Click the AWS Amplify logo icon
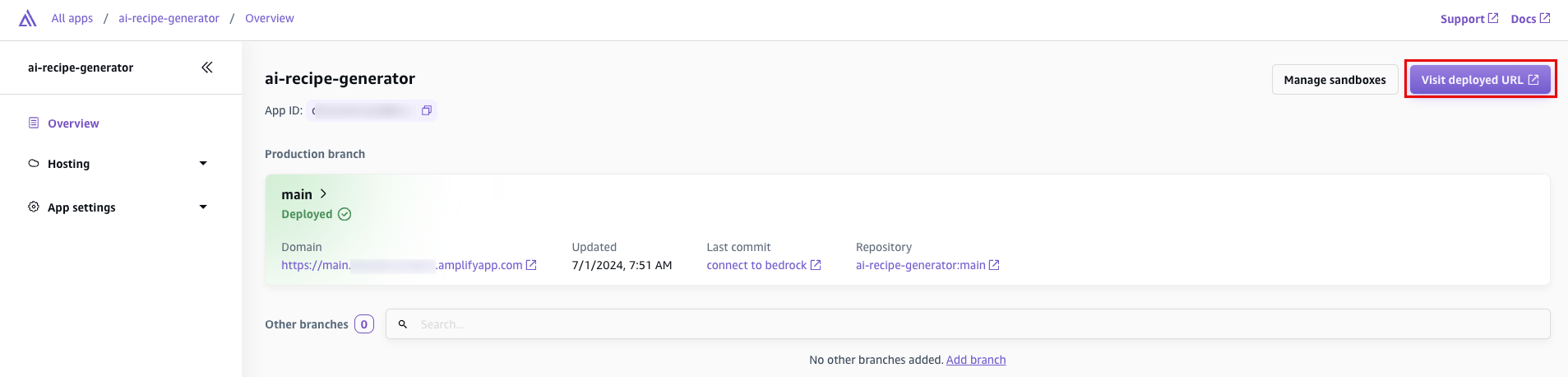 pyautogui.click(x=28, y=18)
